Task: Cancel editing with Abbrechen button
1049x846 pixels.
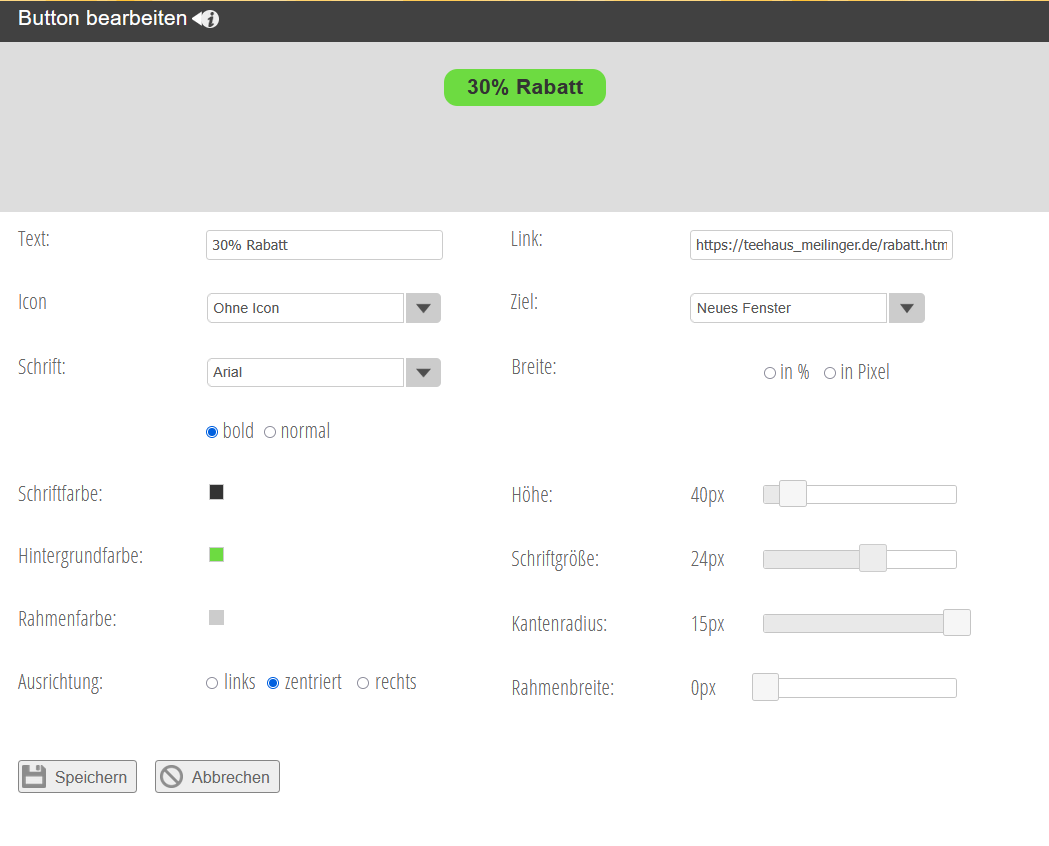Action: pos(217,777)
